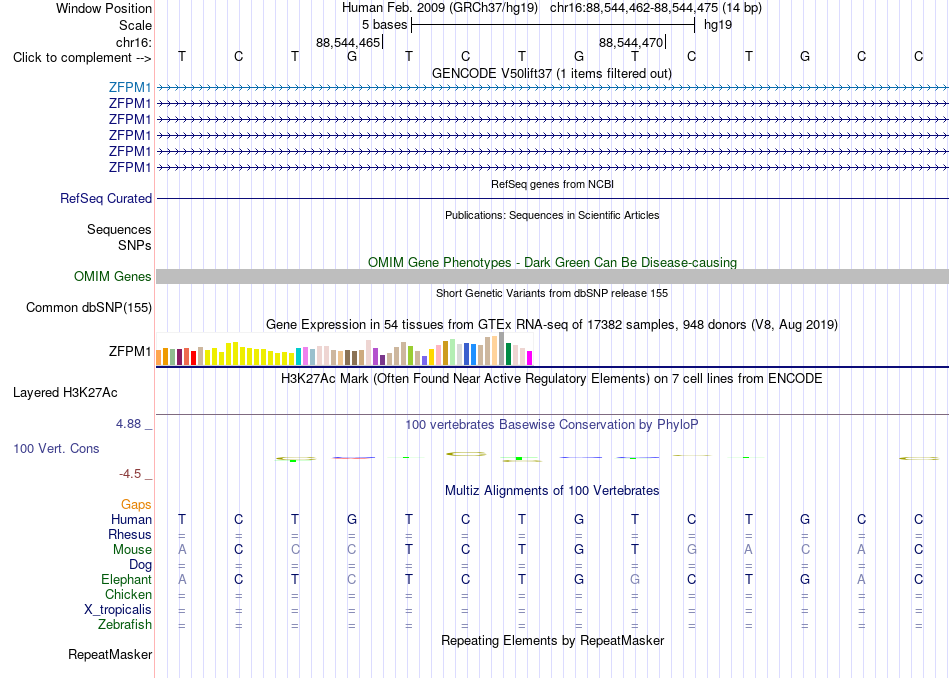Click 'Multiz Alignments of 100 Vertebrates' title
The image size is (950, 678).
(552, 490)
